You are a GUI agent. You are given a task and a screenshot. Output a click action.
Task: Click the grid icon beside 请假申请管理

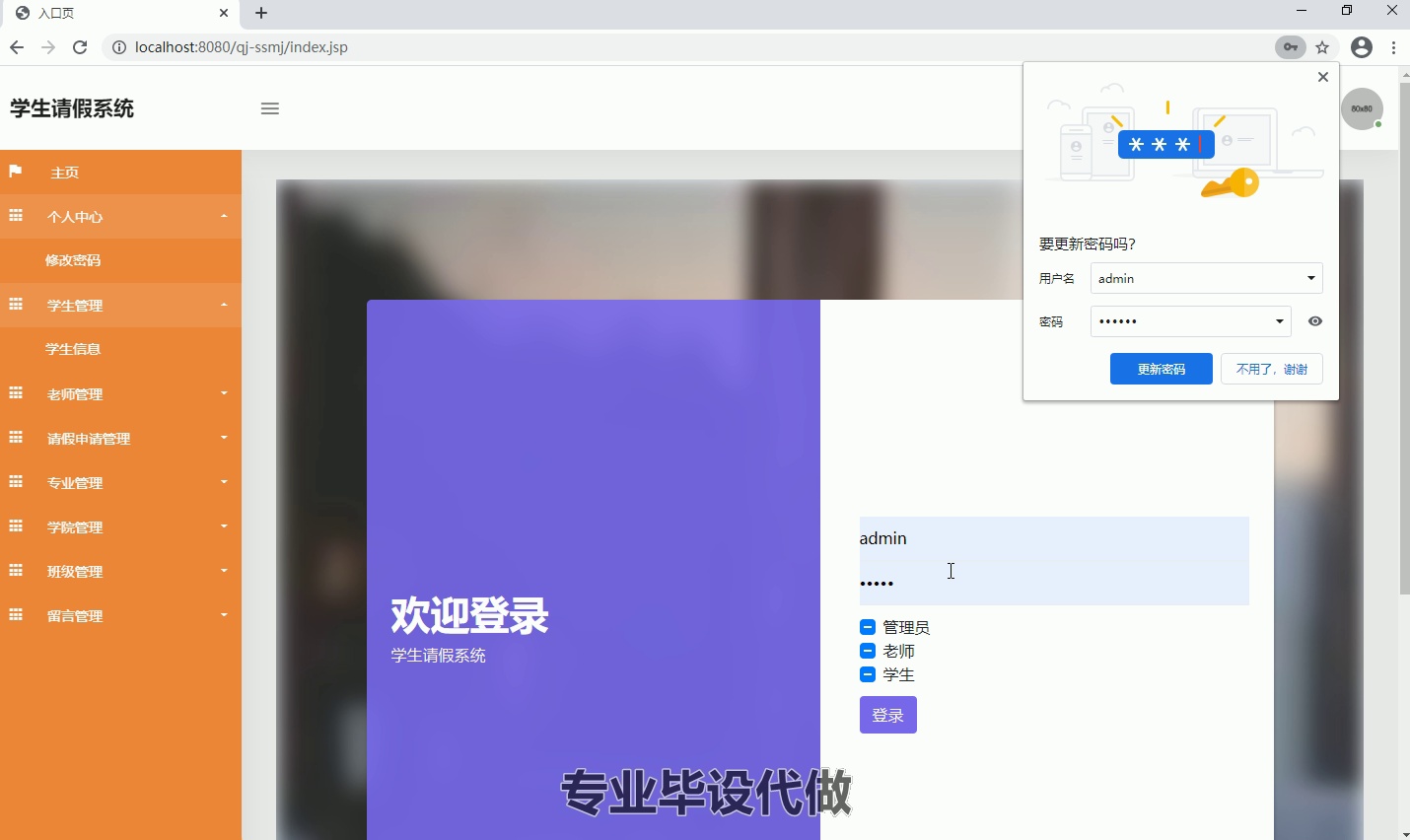[x=16, y=438]
